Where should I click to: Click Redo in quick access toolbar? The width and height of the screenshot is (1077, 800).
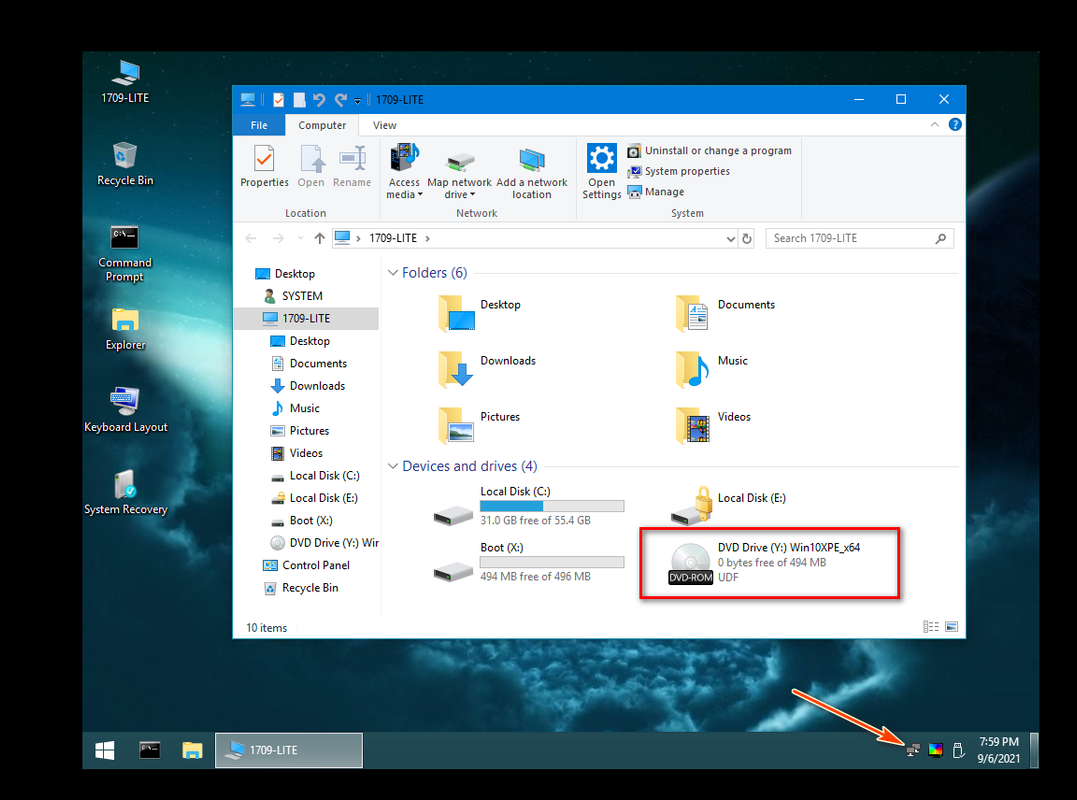click(x=340, y=100)
